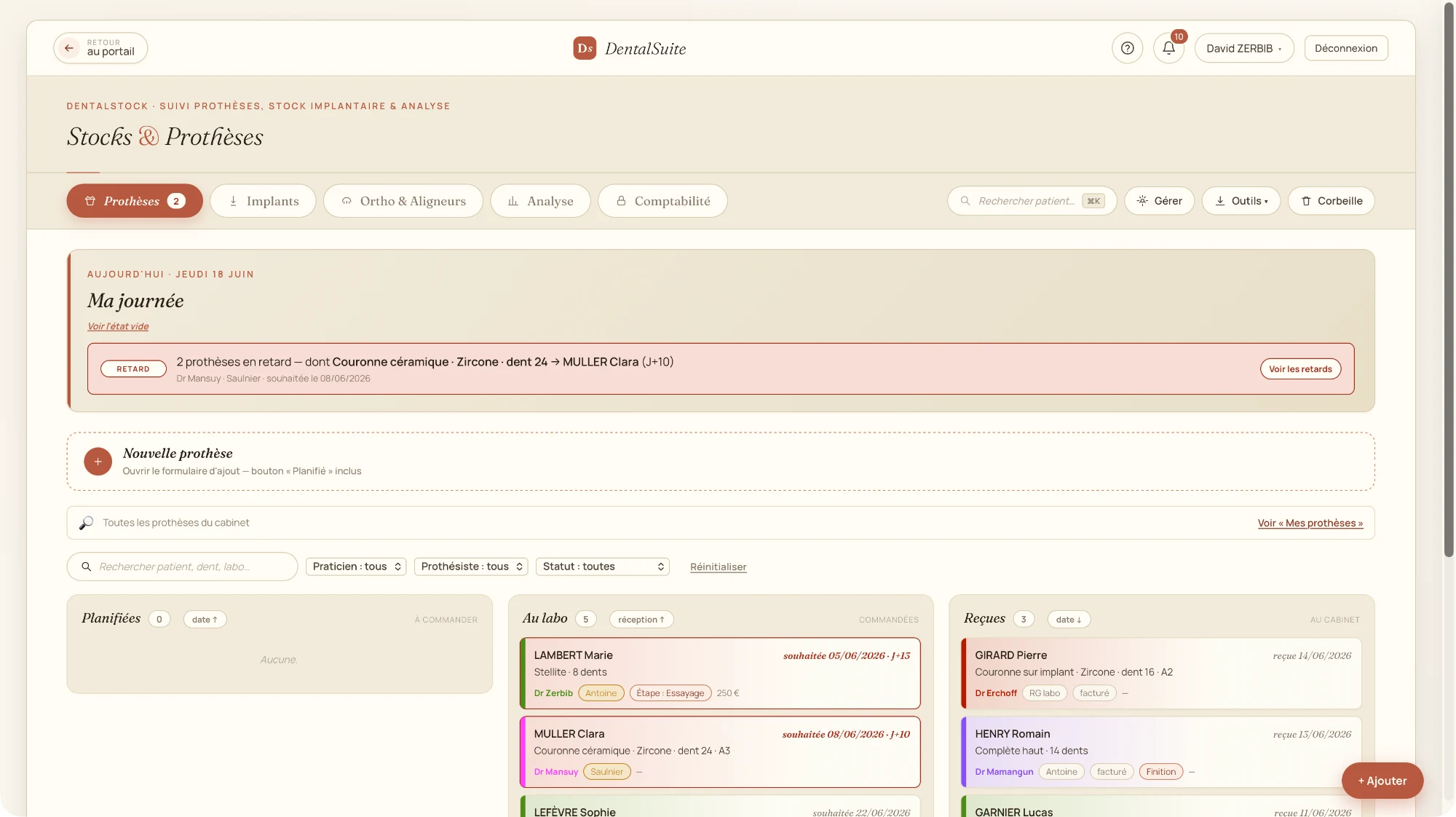This screenshot has height=817, width=1456.
Task: Switch to the Implants tab
Action: point(263,201)
